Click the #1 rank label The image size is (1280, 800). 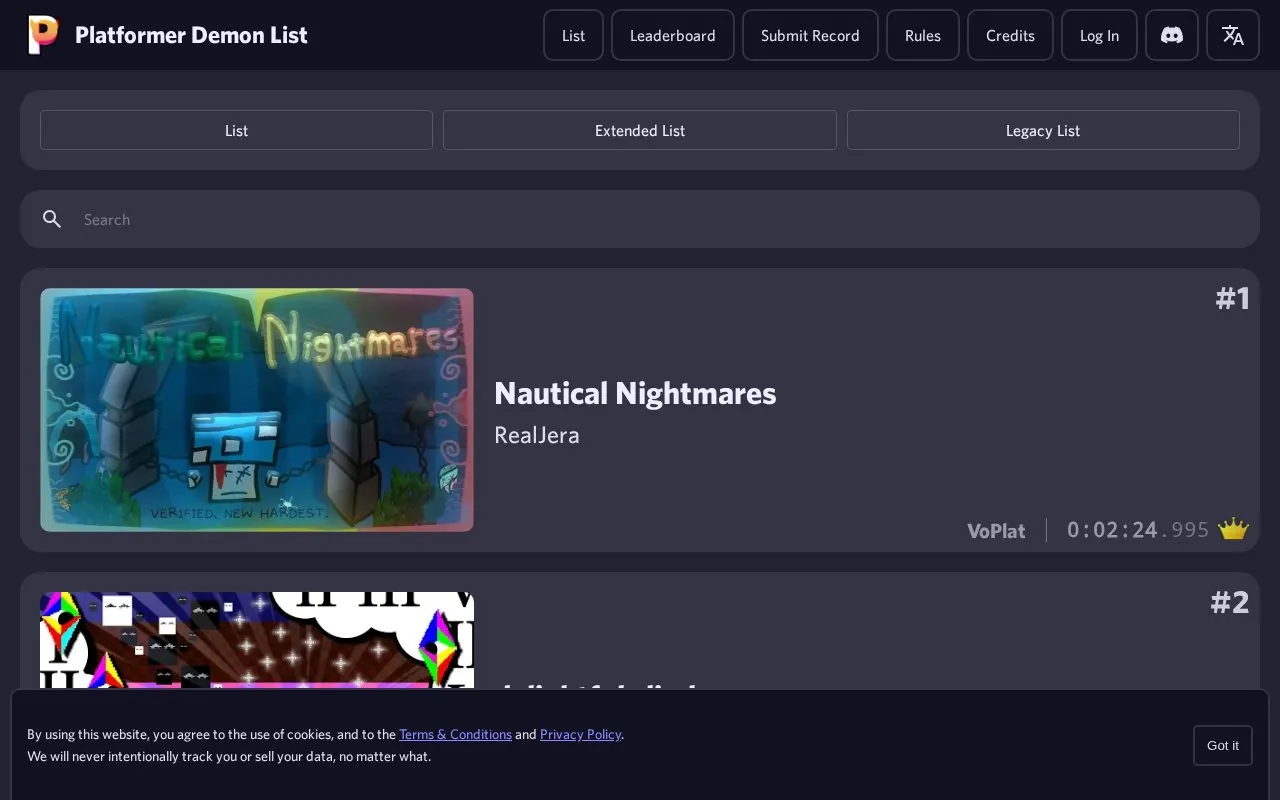pos(1232,298)
